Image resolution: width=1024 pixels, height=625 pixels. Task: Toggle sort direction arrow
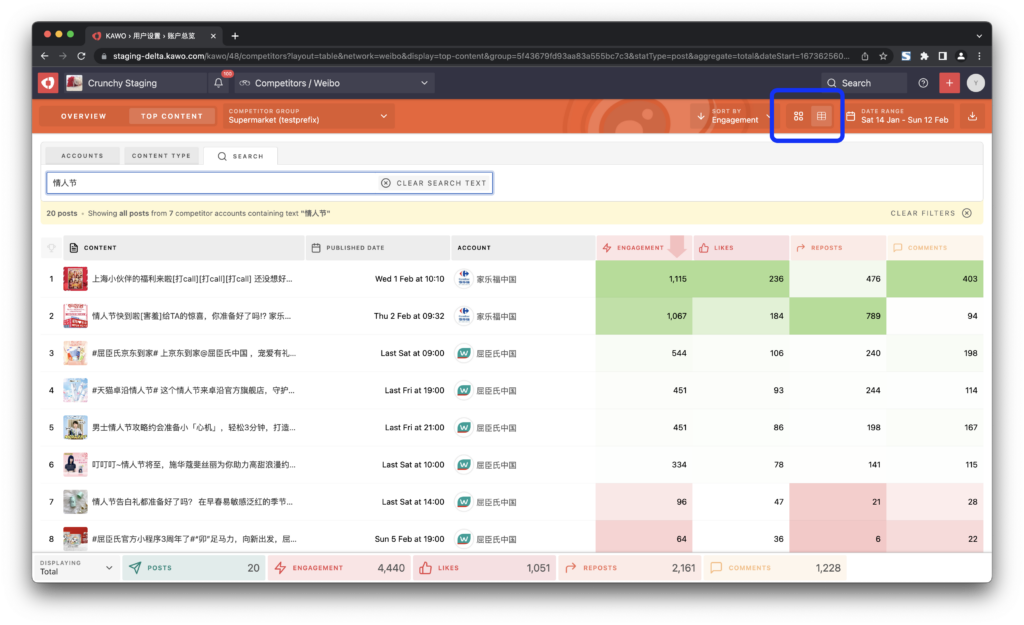click(700, 116)
